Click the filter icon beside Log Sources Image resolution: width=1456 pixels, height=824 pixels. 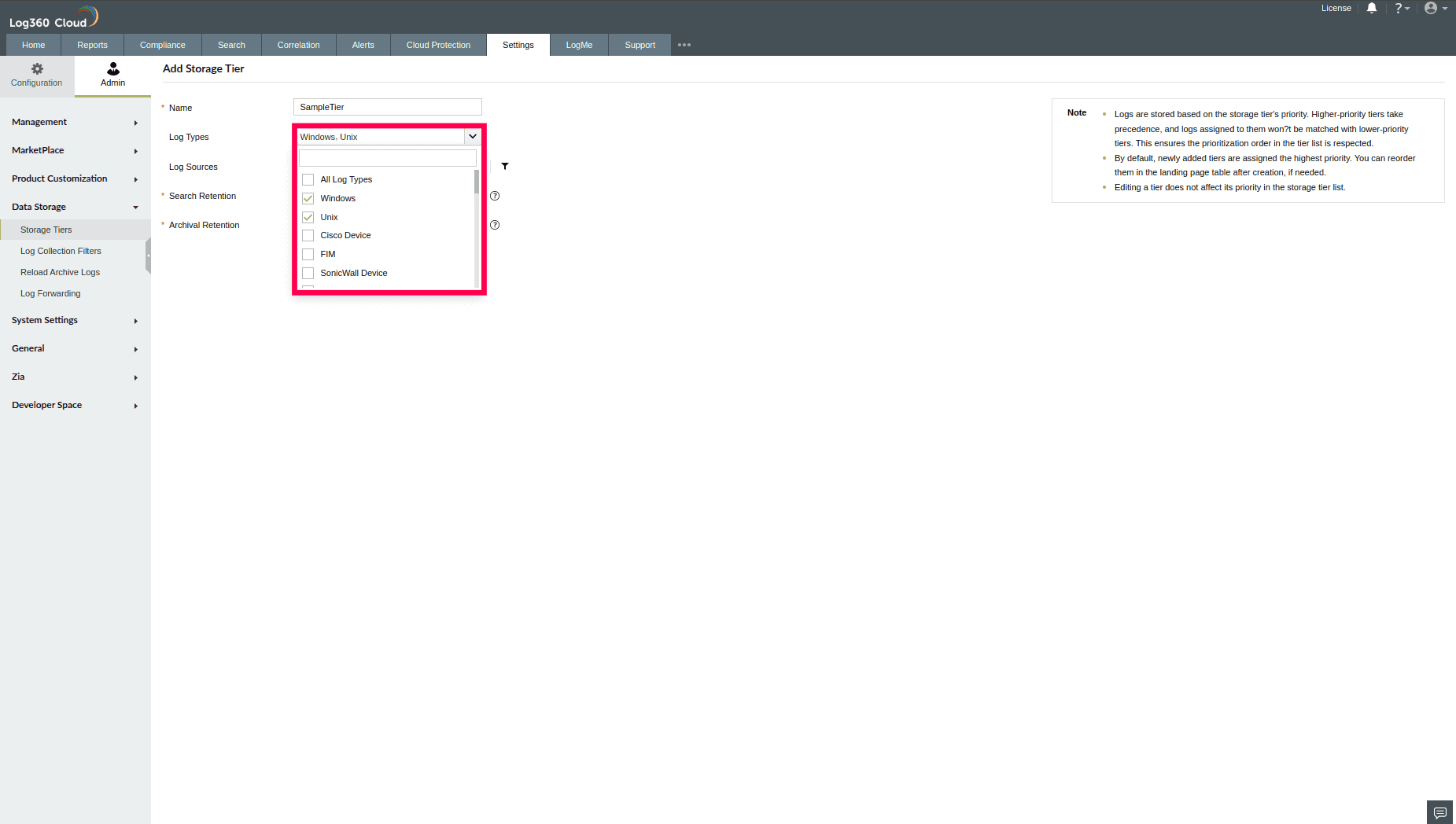pos(504,166)
